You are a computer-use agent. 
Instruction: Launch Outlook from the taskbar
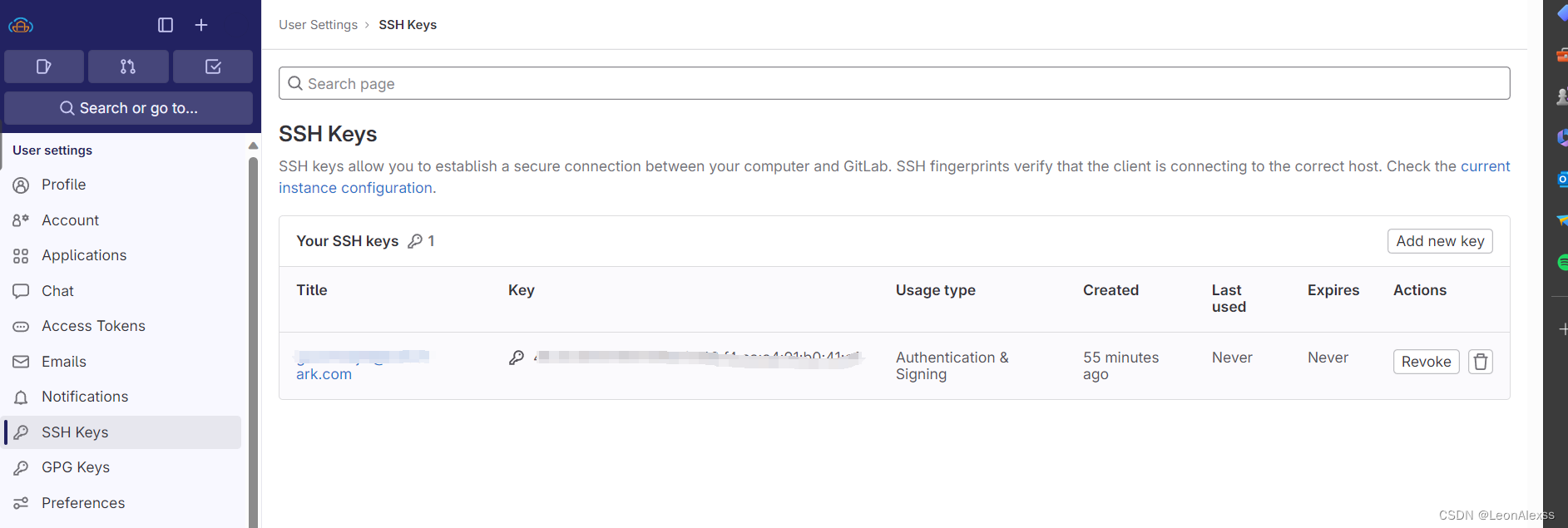coord(1561,180)
